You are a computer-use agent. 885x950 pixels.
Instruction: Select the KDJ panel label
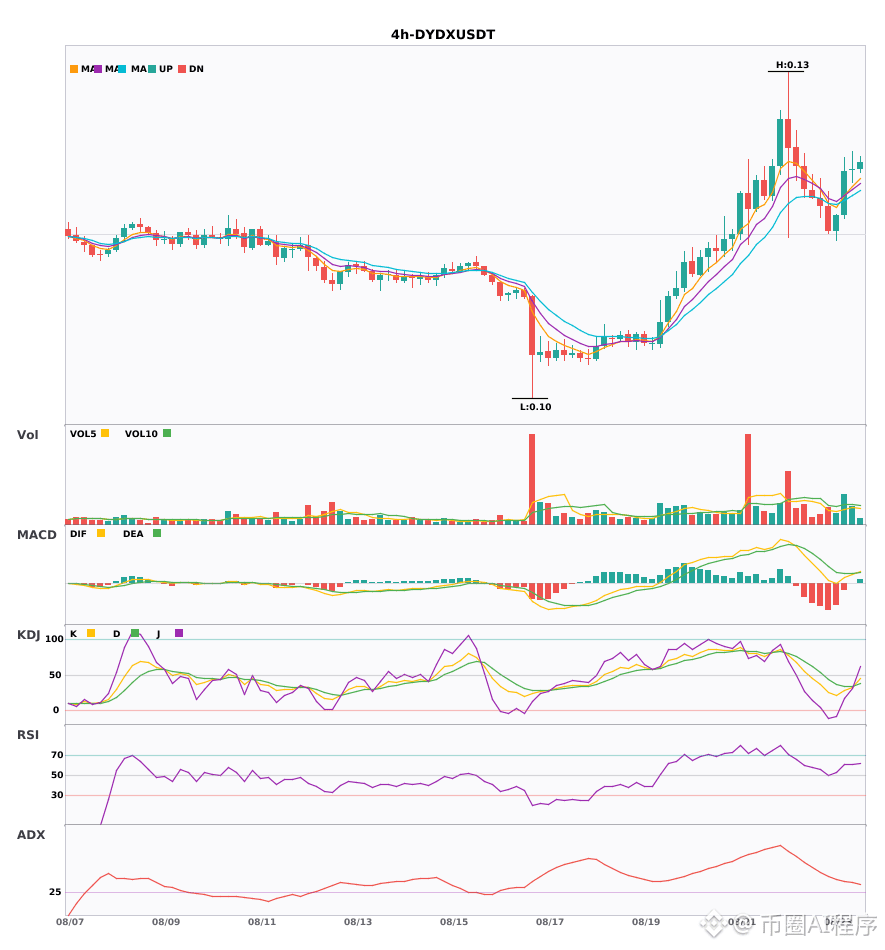28,635
